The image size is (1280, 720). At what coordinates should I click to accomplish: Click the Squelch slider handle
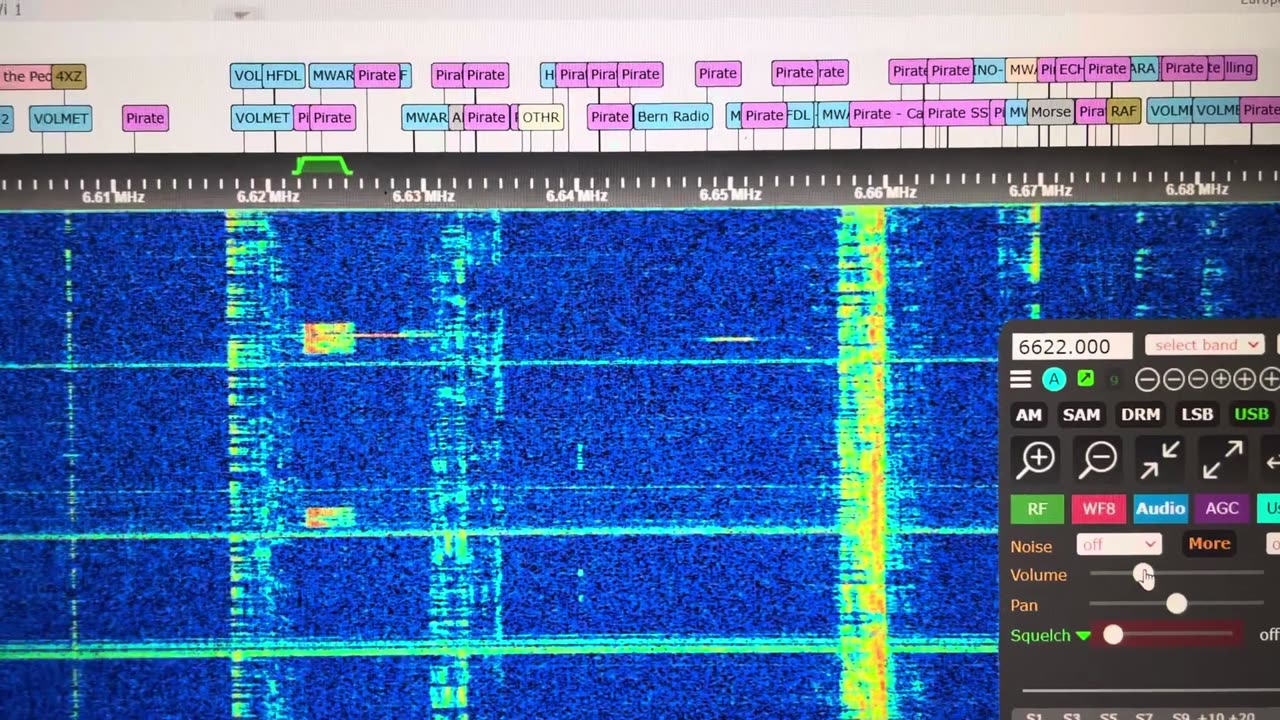click(1113, 635)
